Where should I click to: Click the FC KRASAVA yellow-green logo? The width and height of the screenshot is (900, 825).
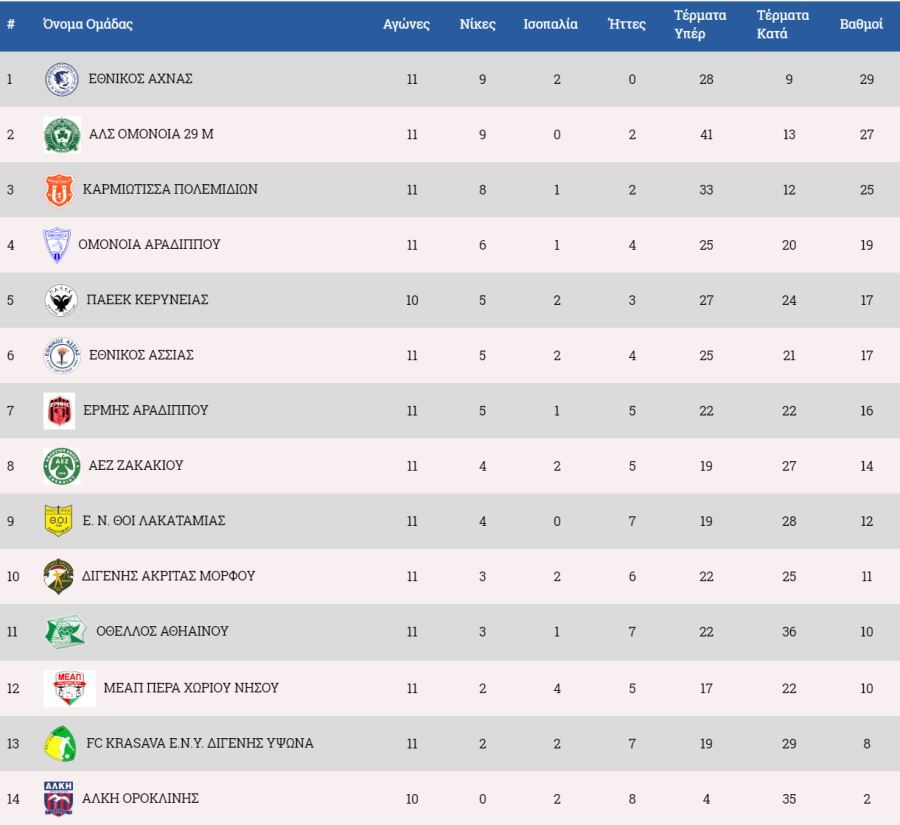tap(60, 743)
